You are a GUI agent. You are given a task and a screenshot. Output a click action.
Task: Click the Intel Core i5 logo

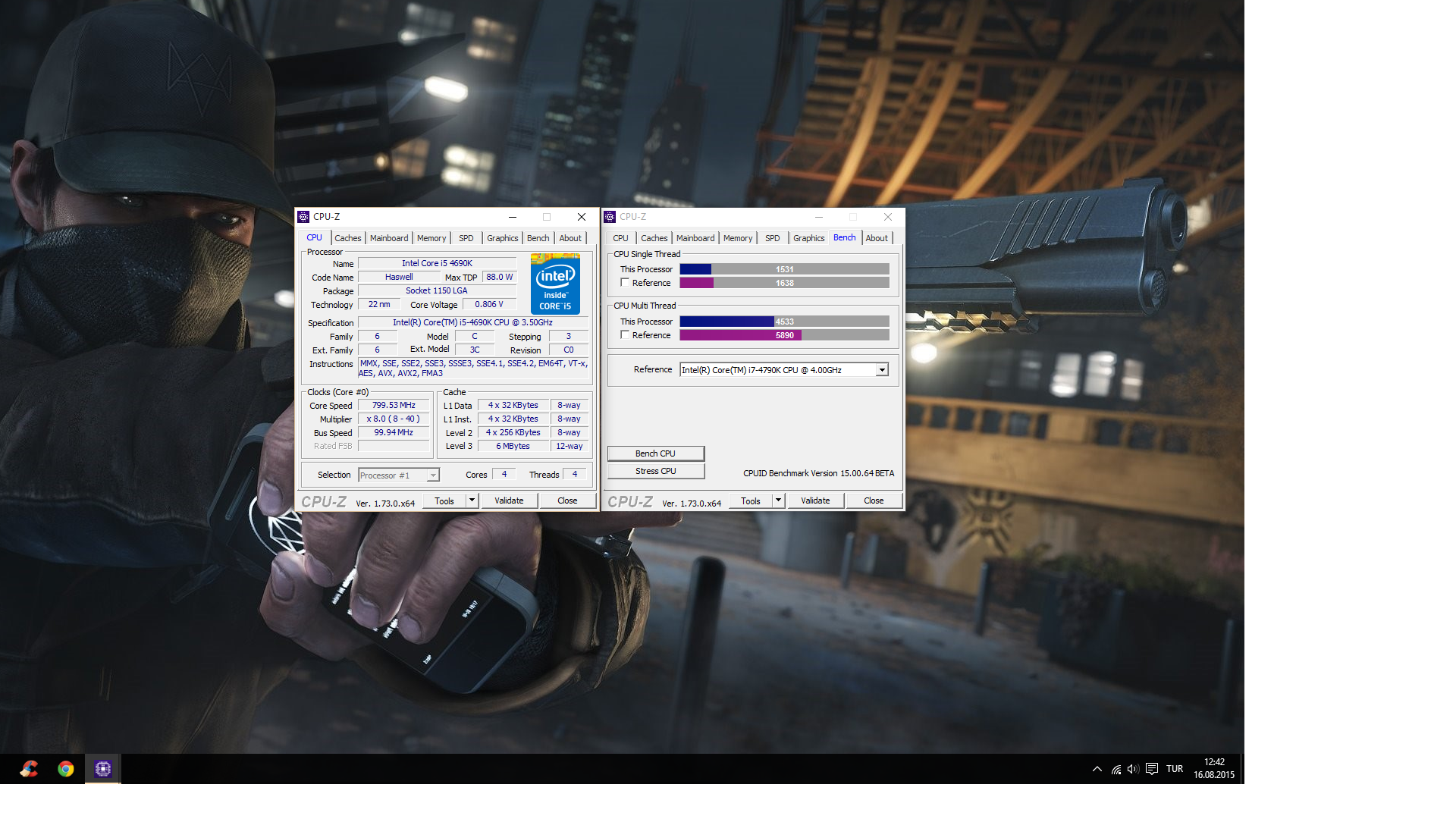pyautogui.click(x=555, y=284)
